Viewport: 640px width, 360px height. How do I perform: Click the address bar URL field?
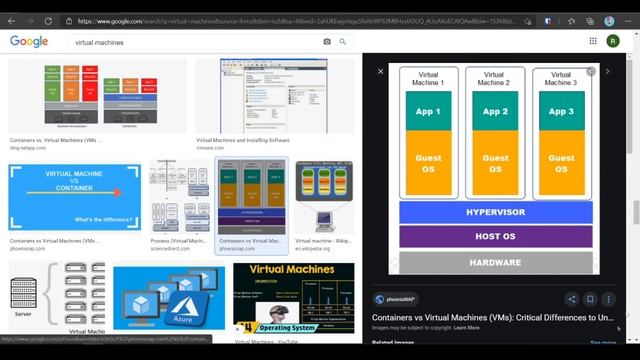[x=296, y=21]
